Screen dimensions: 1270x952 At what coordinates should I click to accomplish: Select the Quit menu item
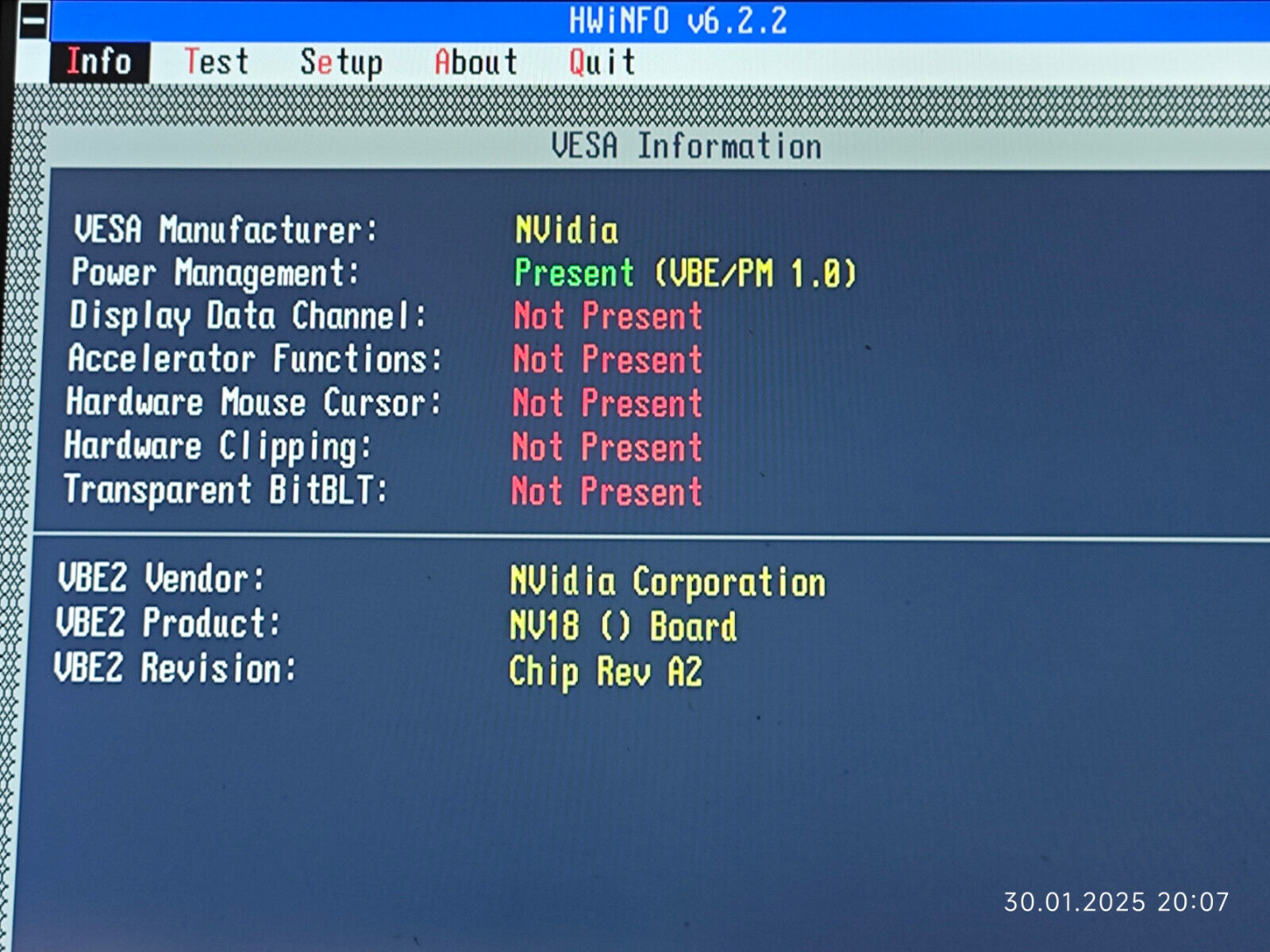click(x=602, y=62)
